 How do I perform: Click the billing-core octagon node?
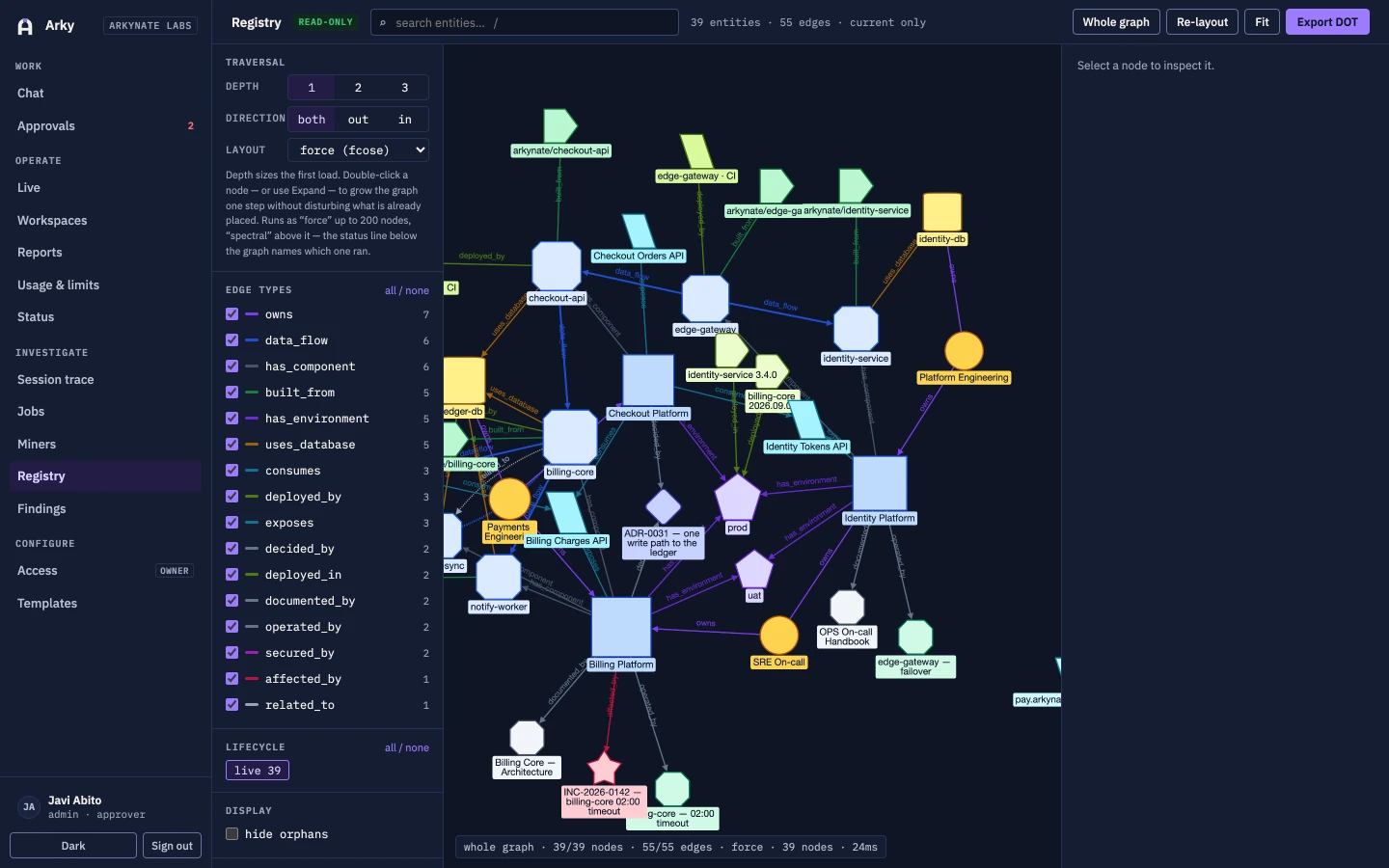[570, 437]
